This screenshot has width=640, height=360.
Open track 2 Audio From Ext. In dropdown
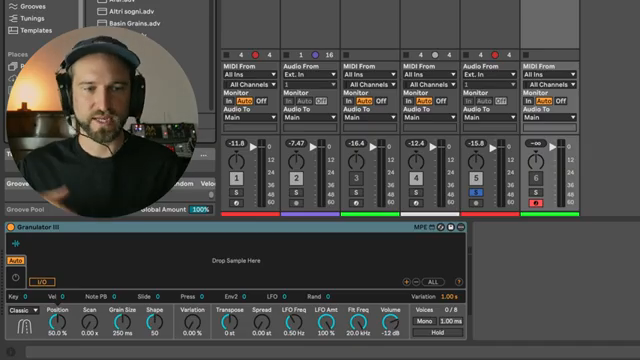click(310, 75)
